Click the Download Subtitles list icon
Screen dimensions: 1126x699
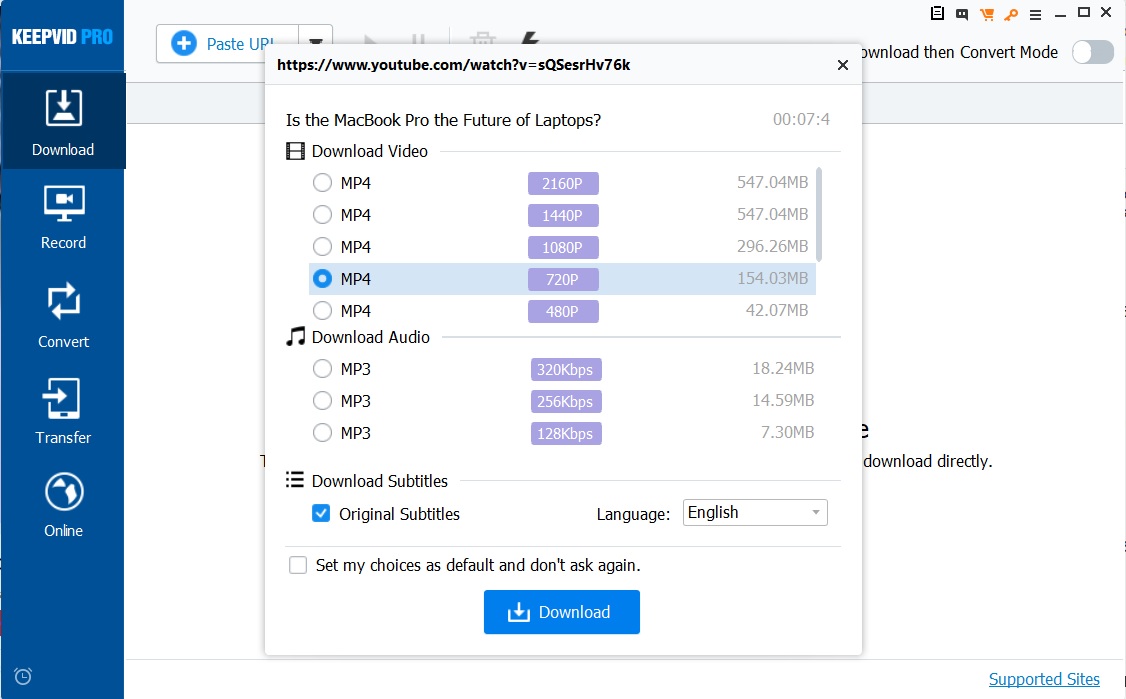(294, 479)
